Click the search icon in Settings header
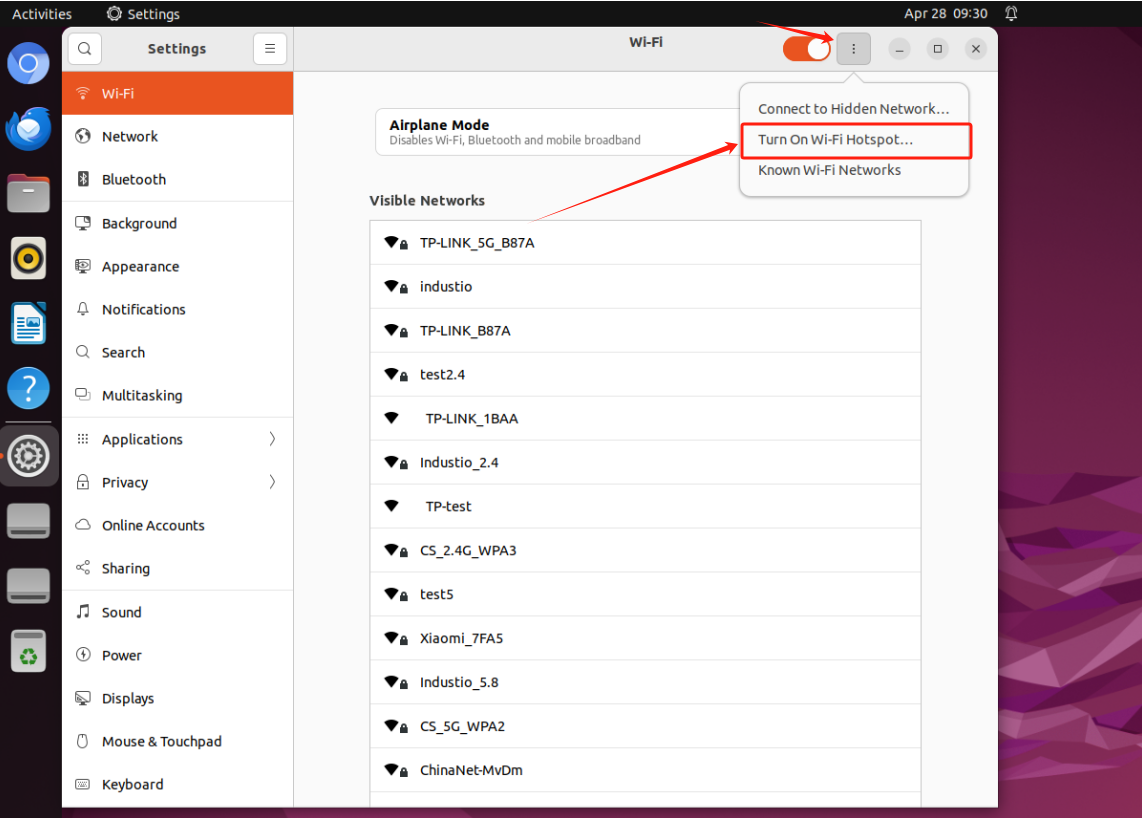This screenshot has height=818, width=1142. [85, 49]
